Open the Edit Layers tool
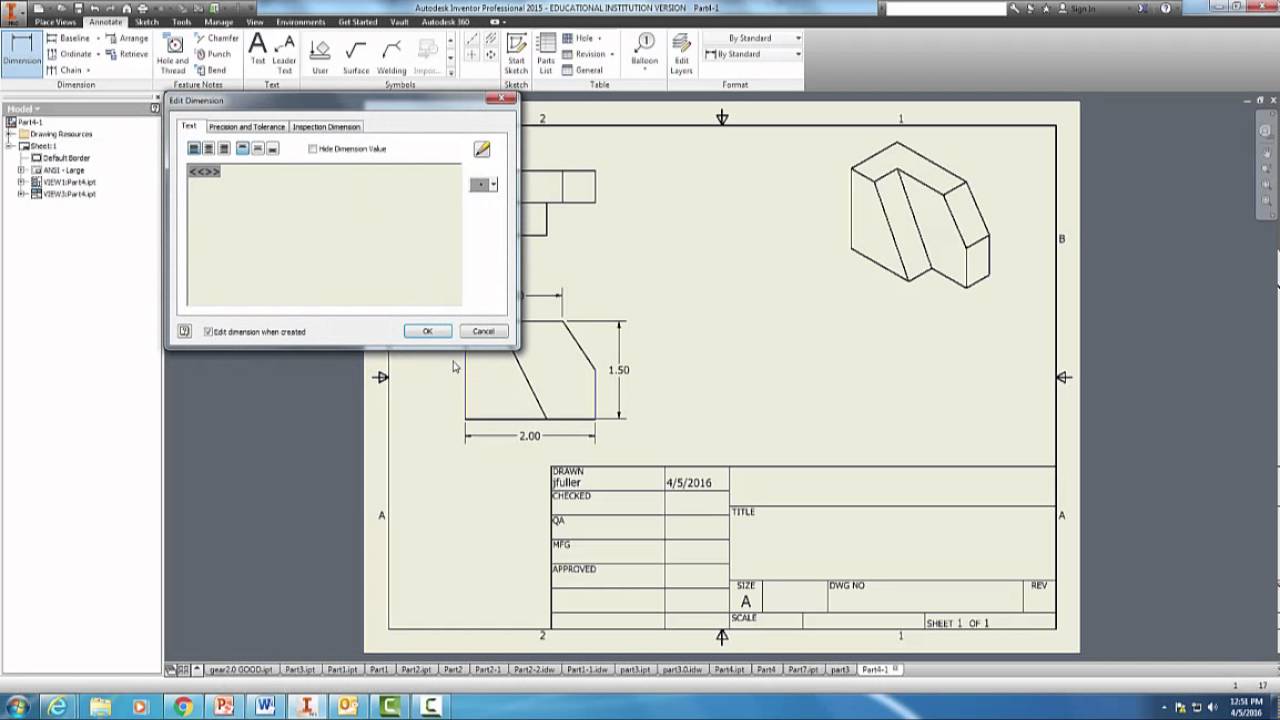The width and height of the screenshot is (1280, 720). pos(681,54)
